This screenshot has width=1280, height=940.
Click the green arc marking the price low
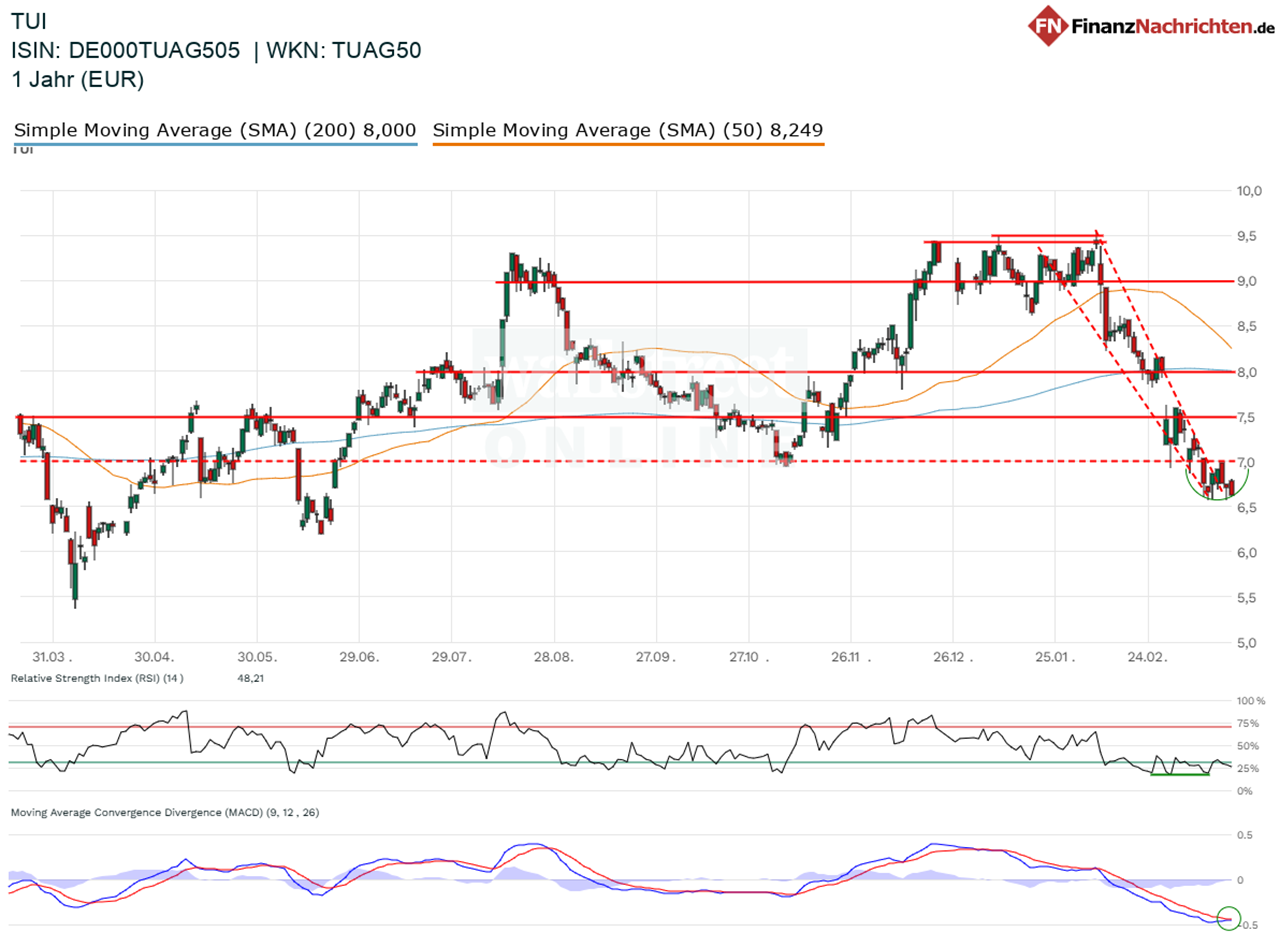click(x=1213, y=495)
